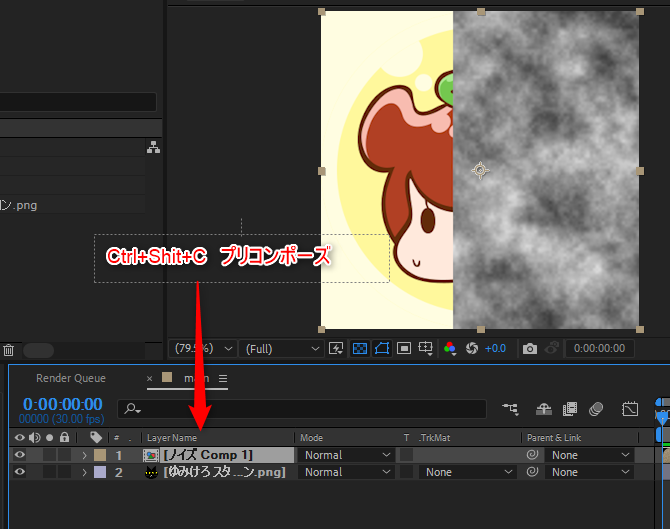Open Show Channel color management icon
Screen dimensions: 670x529
pos(450,349)
